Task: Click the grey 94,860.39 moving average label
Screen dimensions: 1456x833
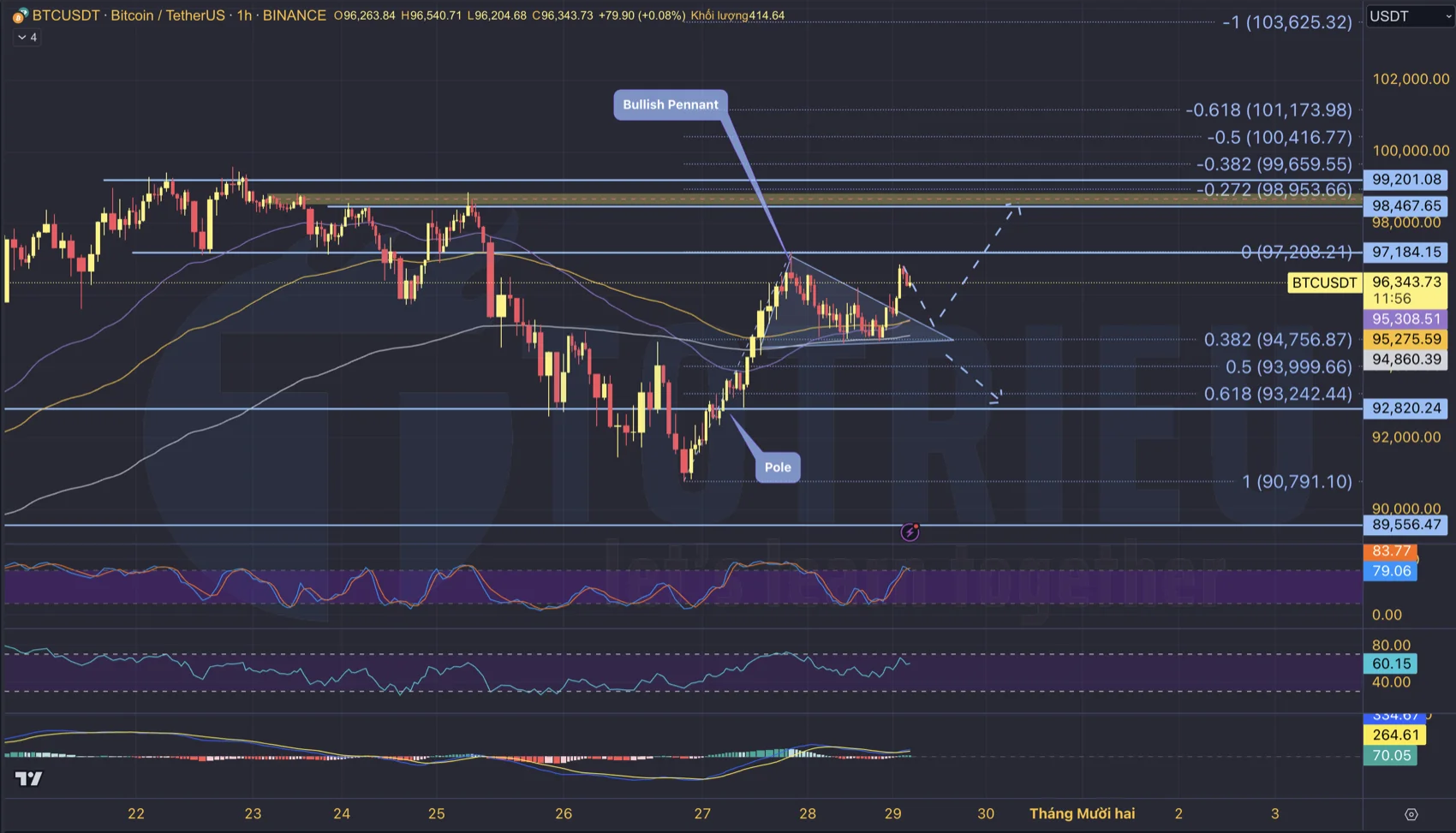Action: pyautogui.click(x=1406, y=360)
